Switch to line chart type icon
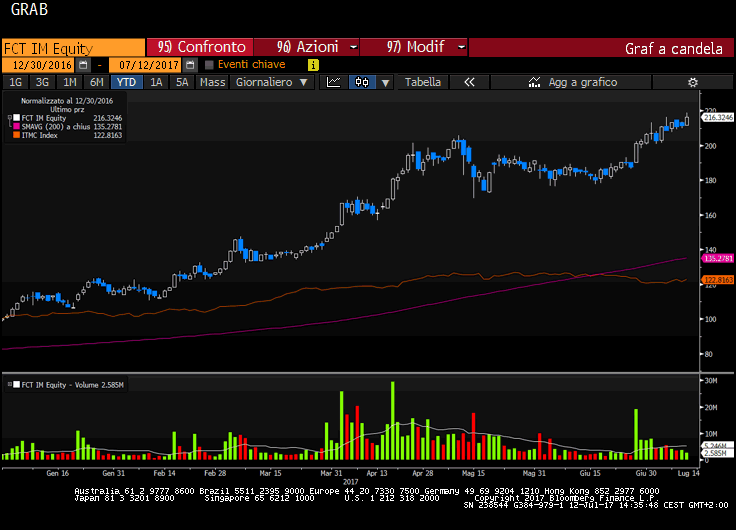736x530 pixels. (335, 82)
